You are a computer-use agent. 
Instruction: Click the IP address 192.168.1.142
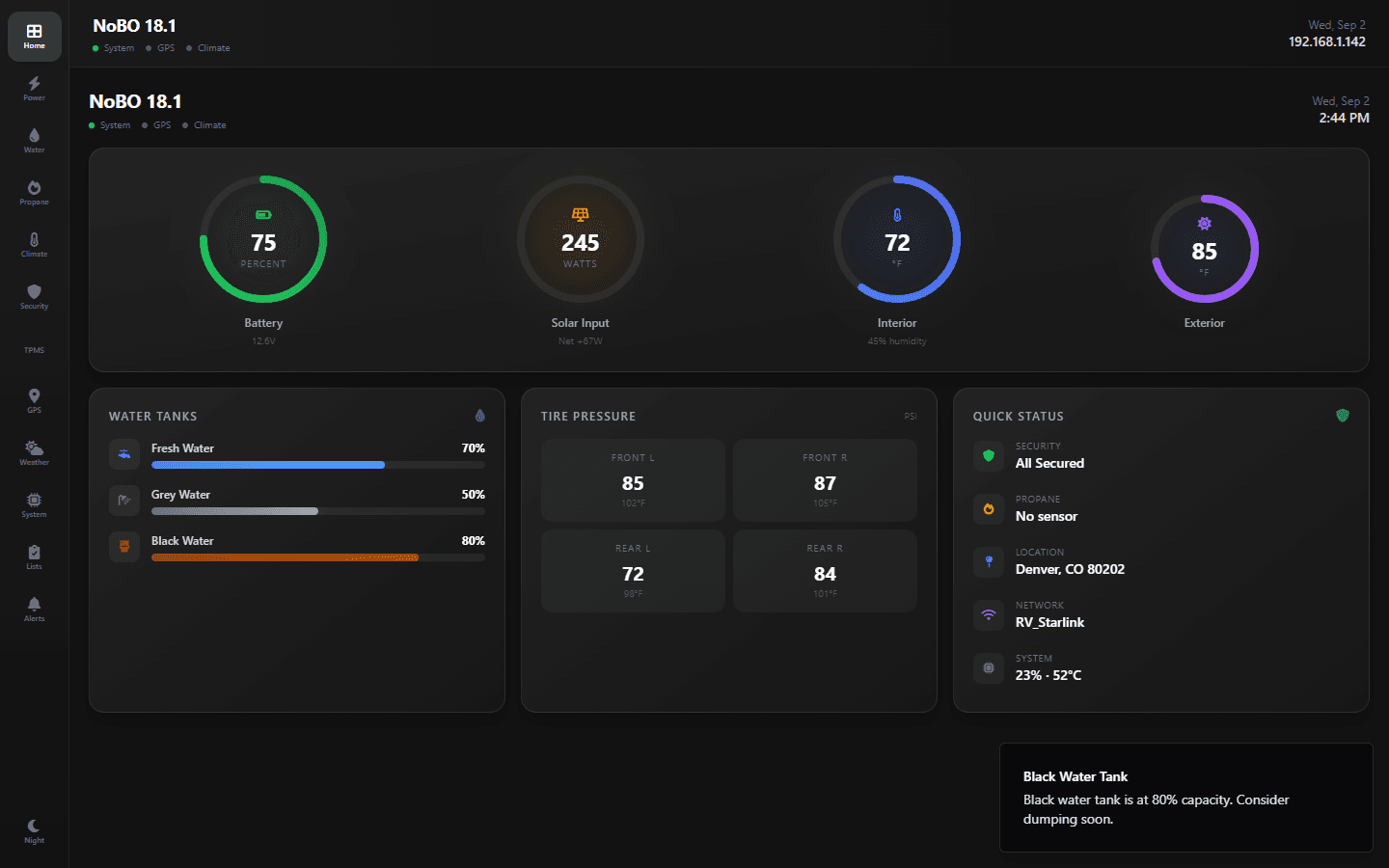[1327, 41]
